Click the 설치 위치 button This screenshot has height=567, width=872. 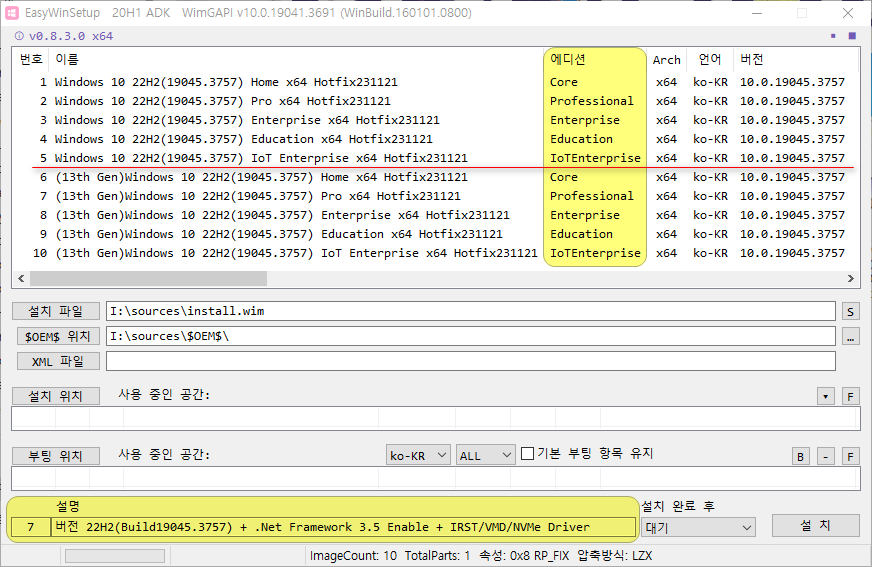56,396
